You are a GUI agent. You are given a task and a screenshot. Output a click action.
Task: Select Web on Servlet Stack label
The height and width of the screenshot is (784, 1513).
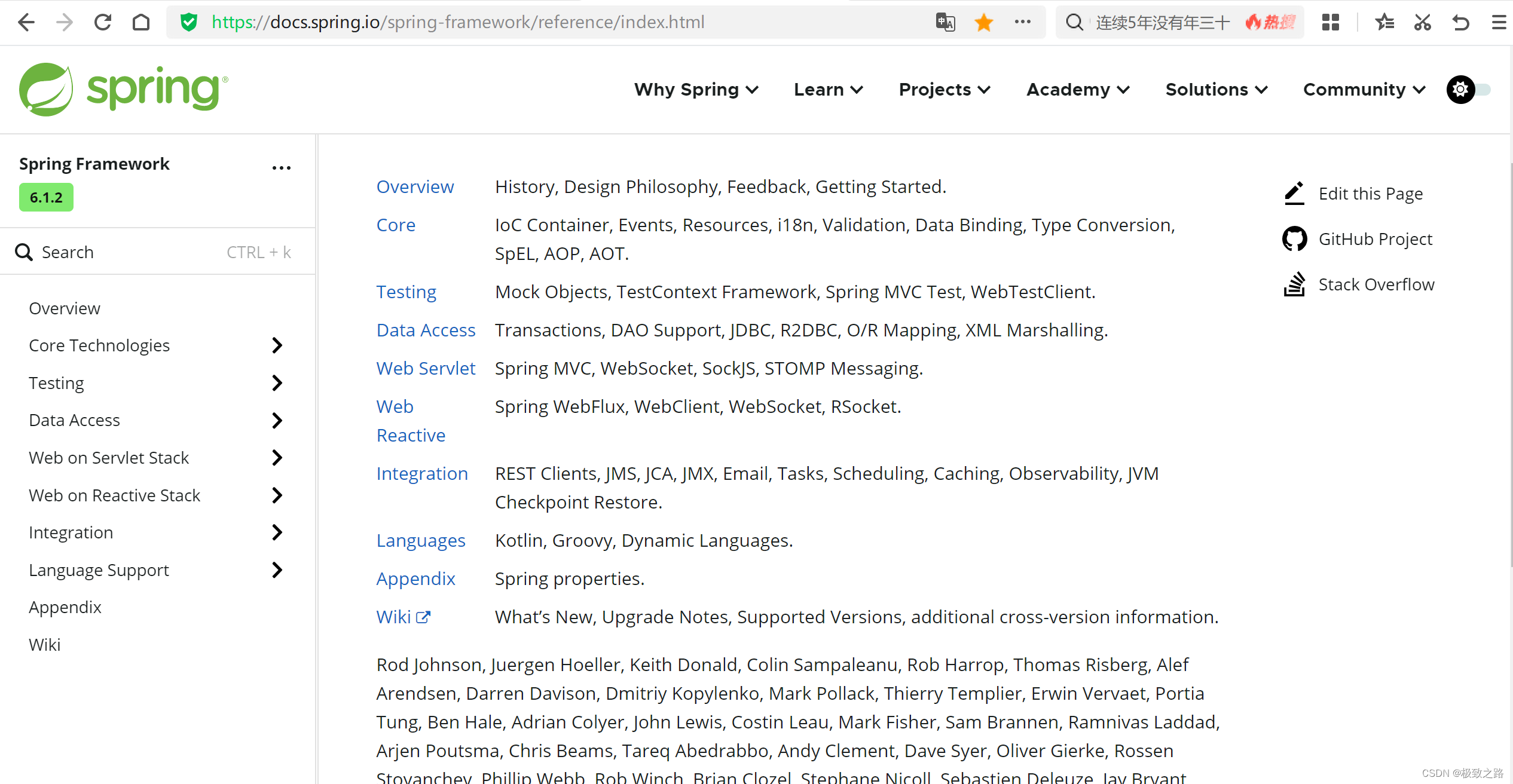click(109, 458)
